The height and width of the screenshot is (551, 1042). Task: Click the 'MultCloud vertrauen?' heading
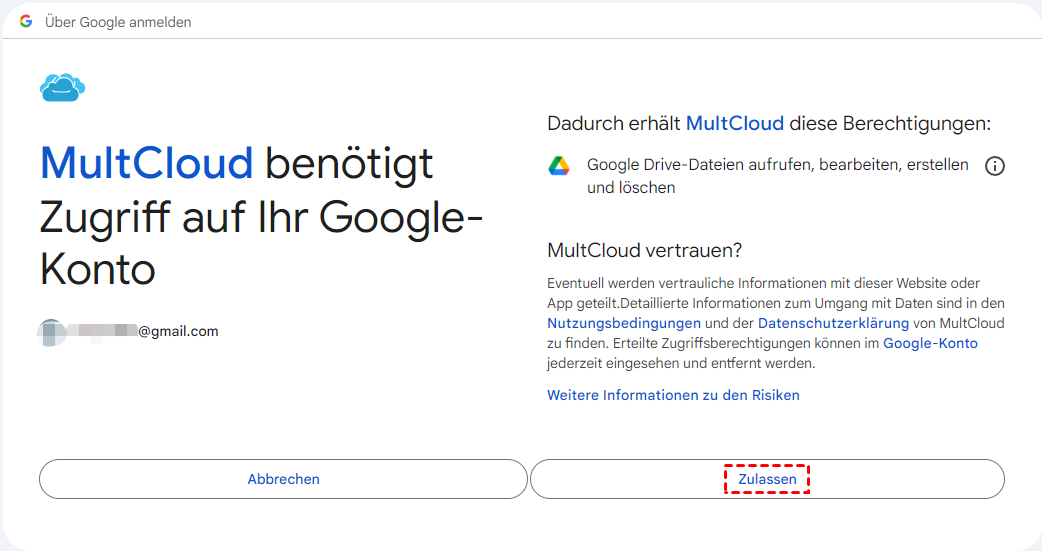[x=644, y=251]
